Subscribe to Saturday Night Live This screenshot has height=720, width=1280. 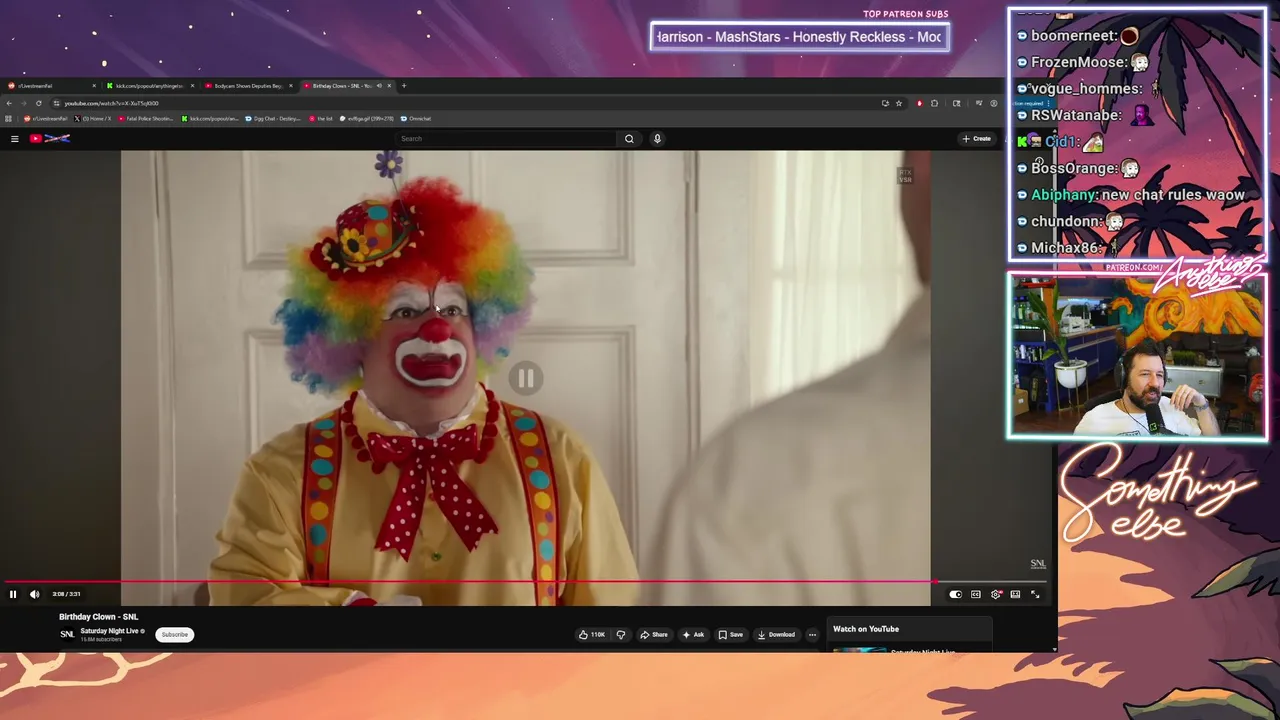point(174,634)
